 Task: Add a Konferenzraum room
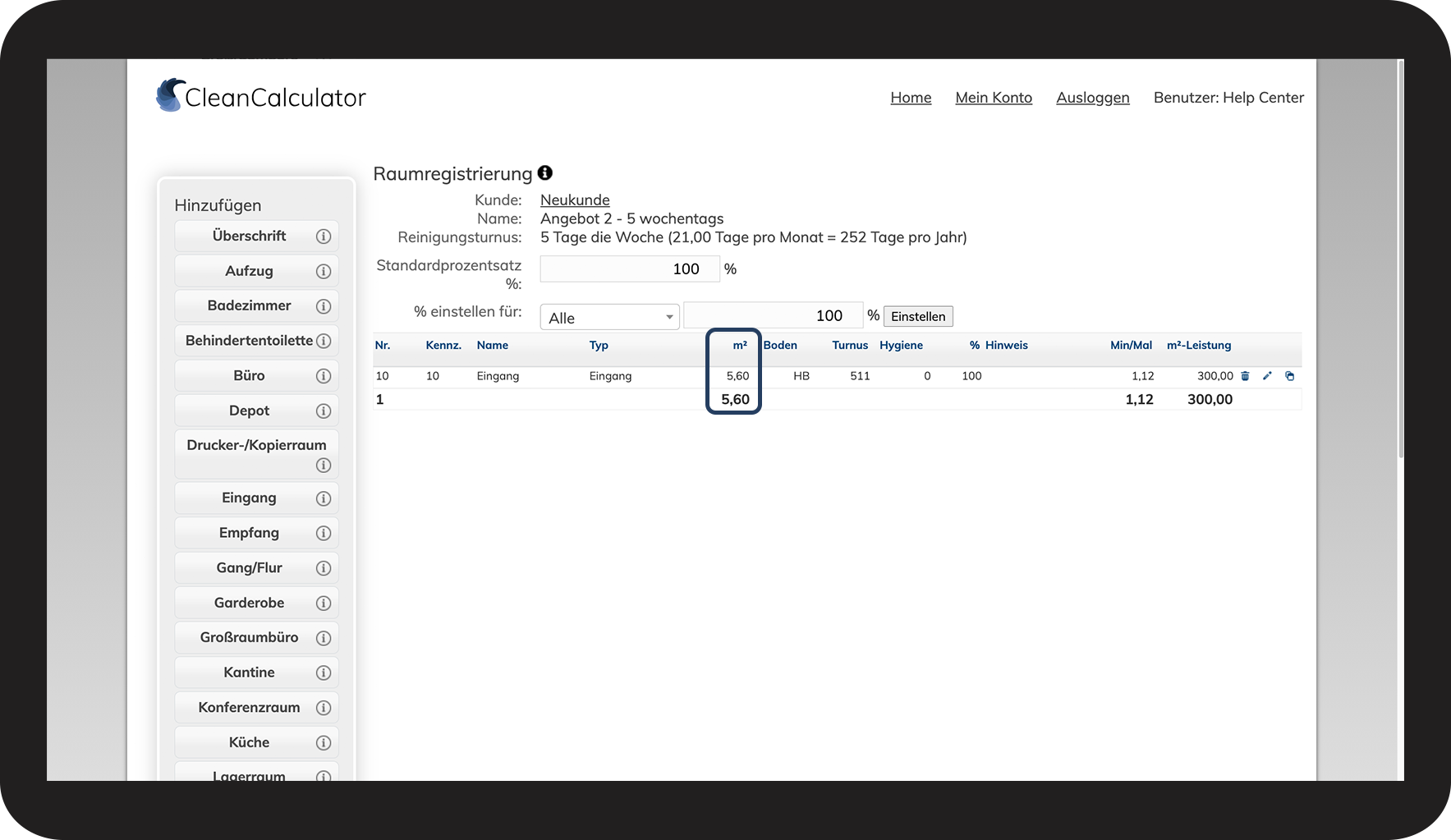249,708
